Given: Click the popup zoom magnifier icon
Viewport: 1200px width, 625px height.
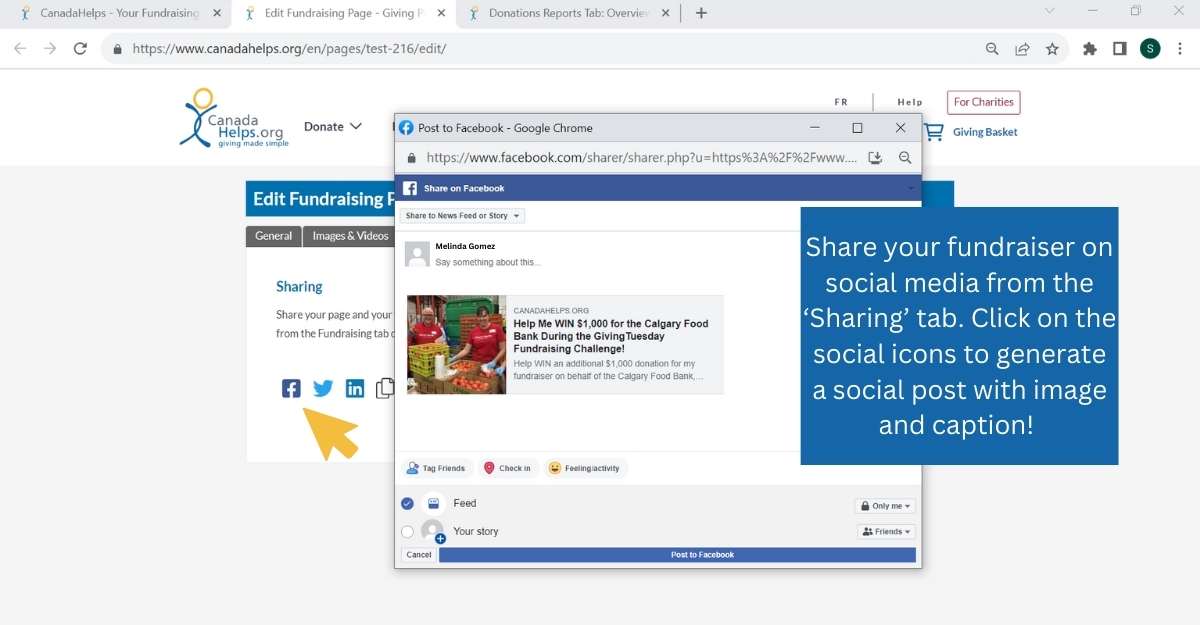Looking at the screenshot, I should point(905,158).
